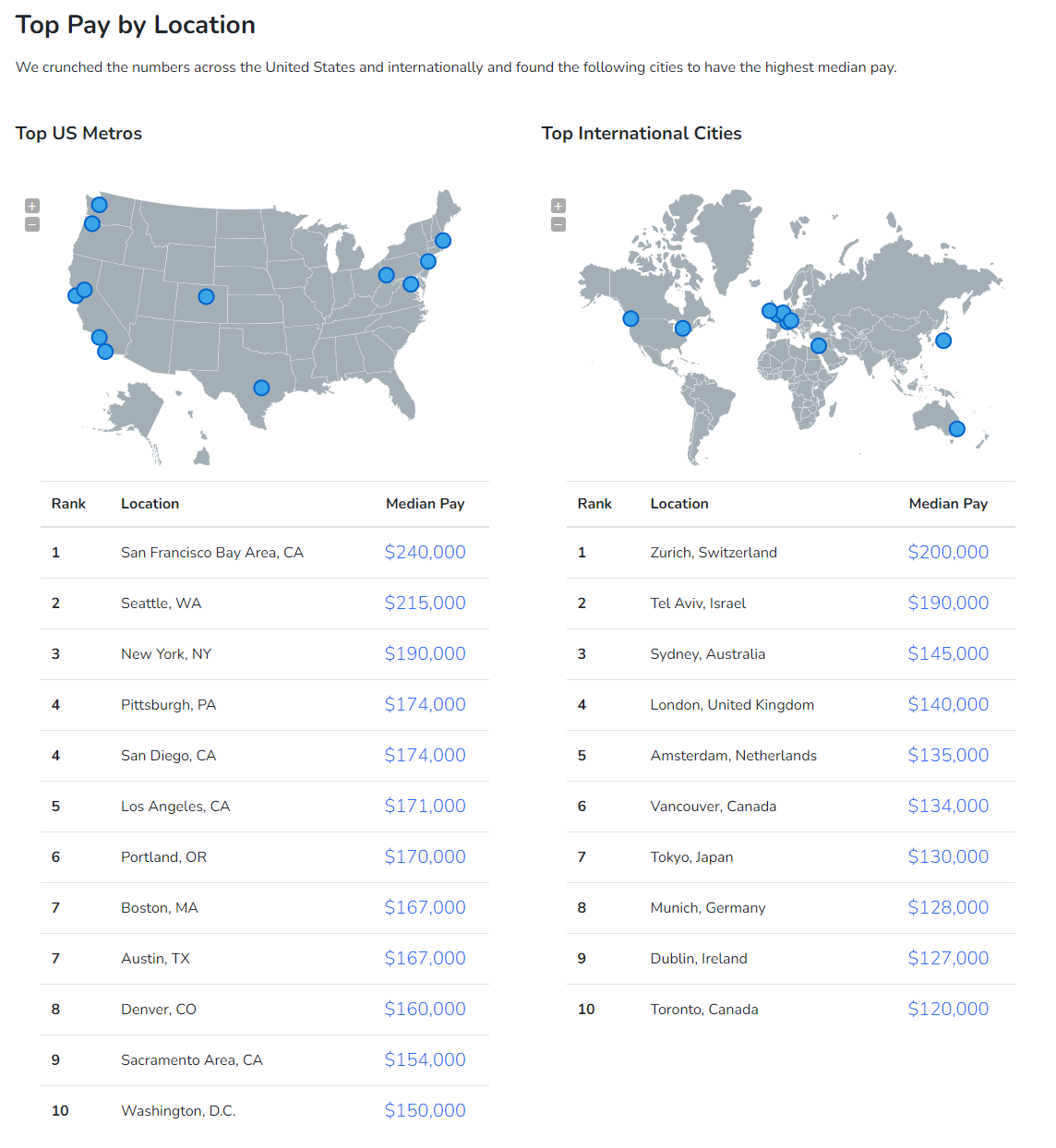Screen dimensions: 1056x1148
Task: Select the Toronto marker on the world map
Action: pos(683,329)
